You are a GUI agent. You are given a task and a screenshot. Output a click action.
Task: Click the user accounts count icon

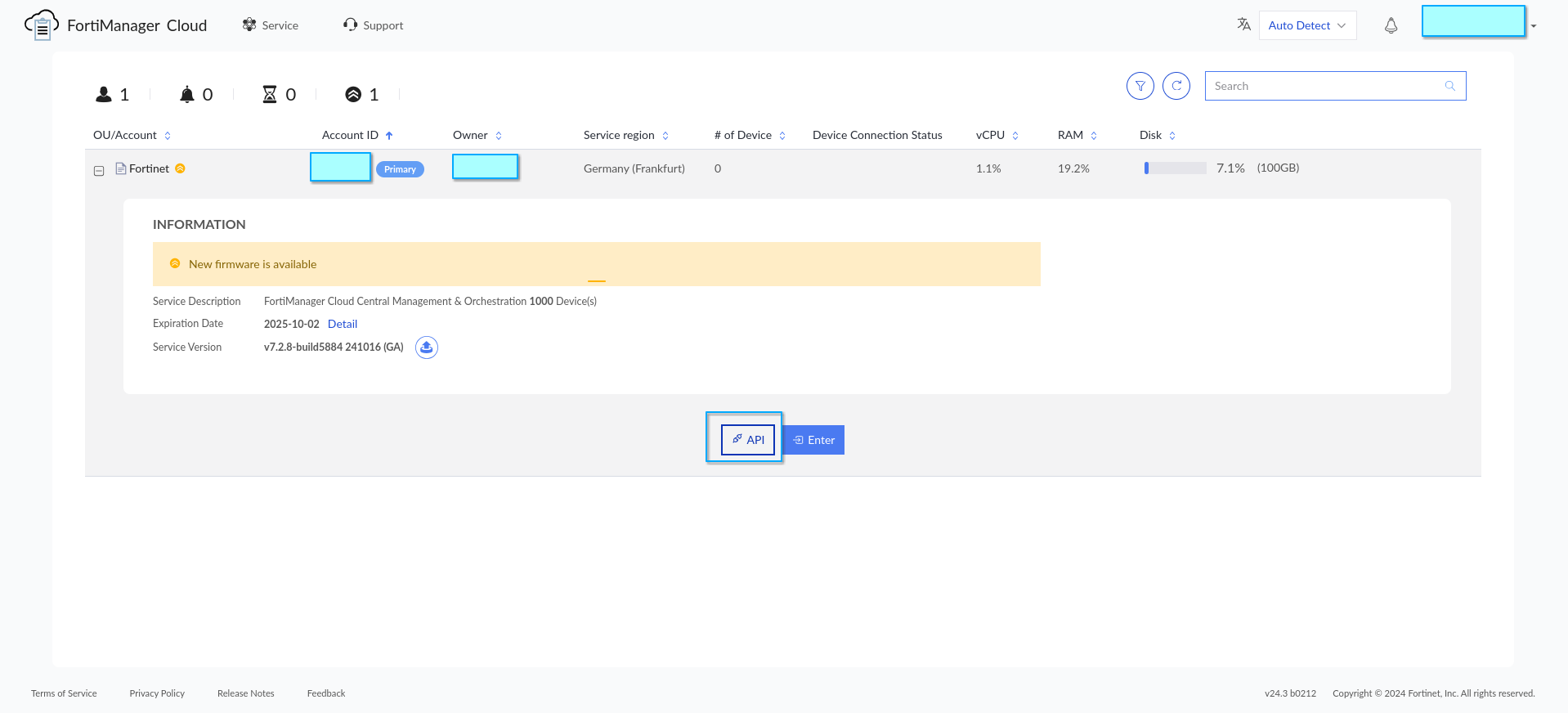104,94
